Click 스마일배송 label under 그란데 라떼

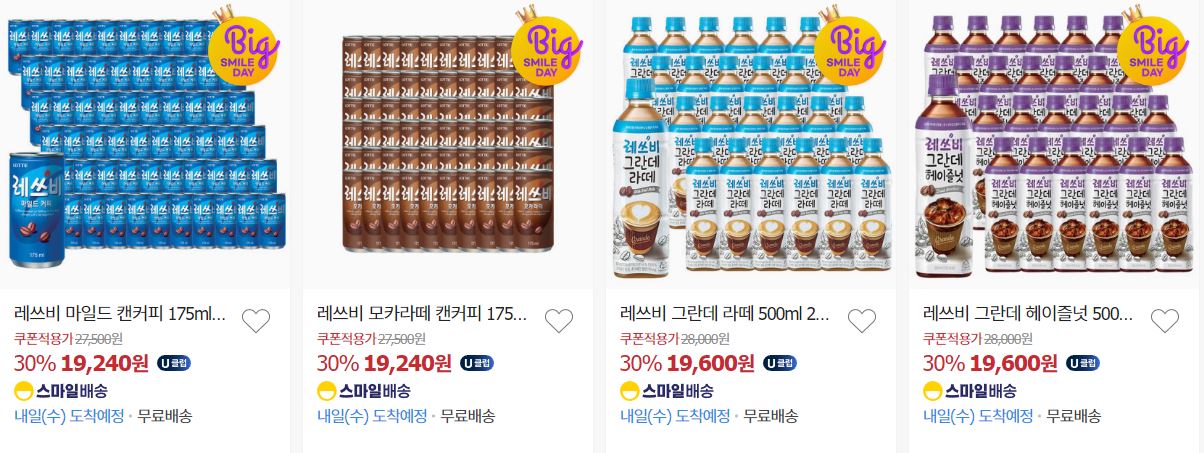(667, 391)
